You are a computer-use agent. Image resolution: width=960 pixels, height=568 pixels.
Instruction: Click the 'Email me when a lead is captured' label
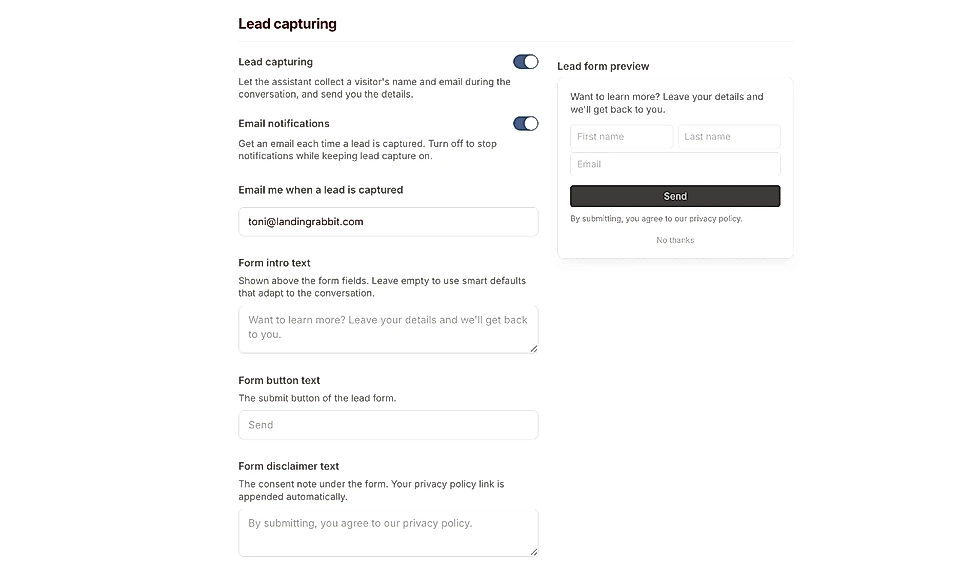[x=321, y=190]
